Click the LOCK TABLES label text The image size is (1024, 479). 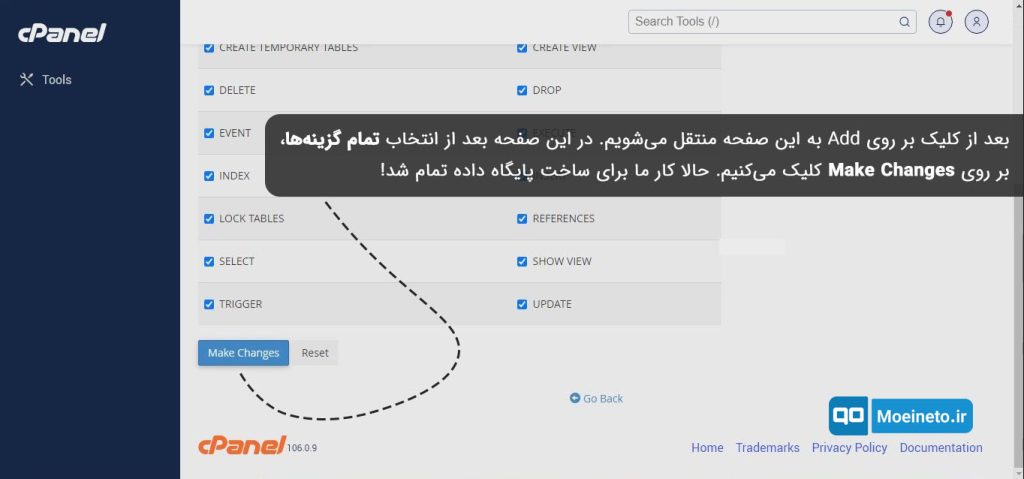251,219
